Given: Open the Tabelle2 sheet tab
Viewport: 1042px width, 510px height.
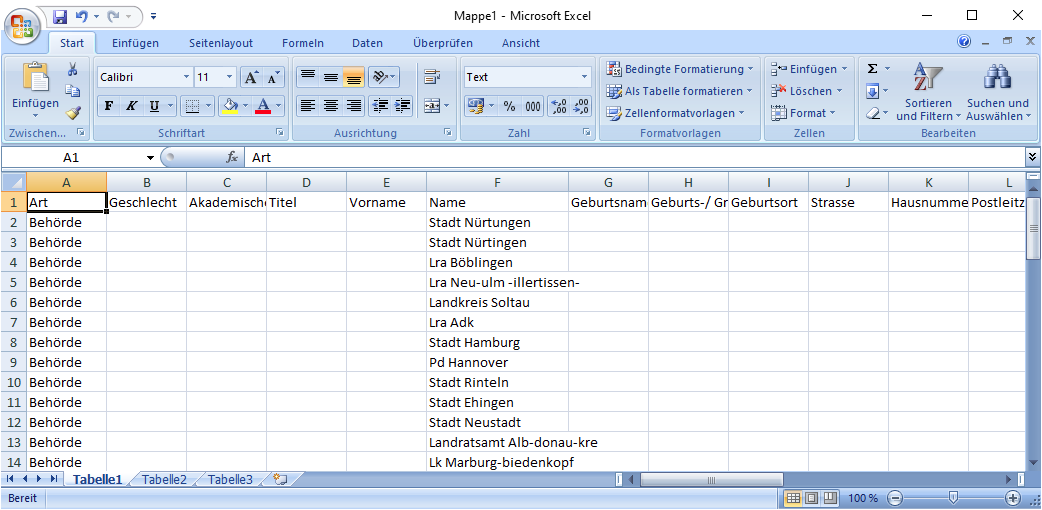Looking at the screenshot, I should pyautogui.click(x=164, y=480).
